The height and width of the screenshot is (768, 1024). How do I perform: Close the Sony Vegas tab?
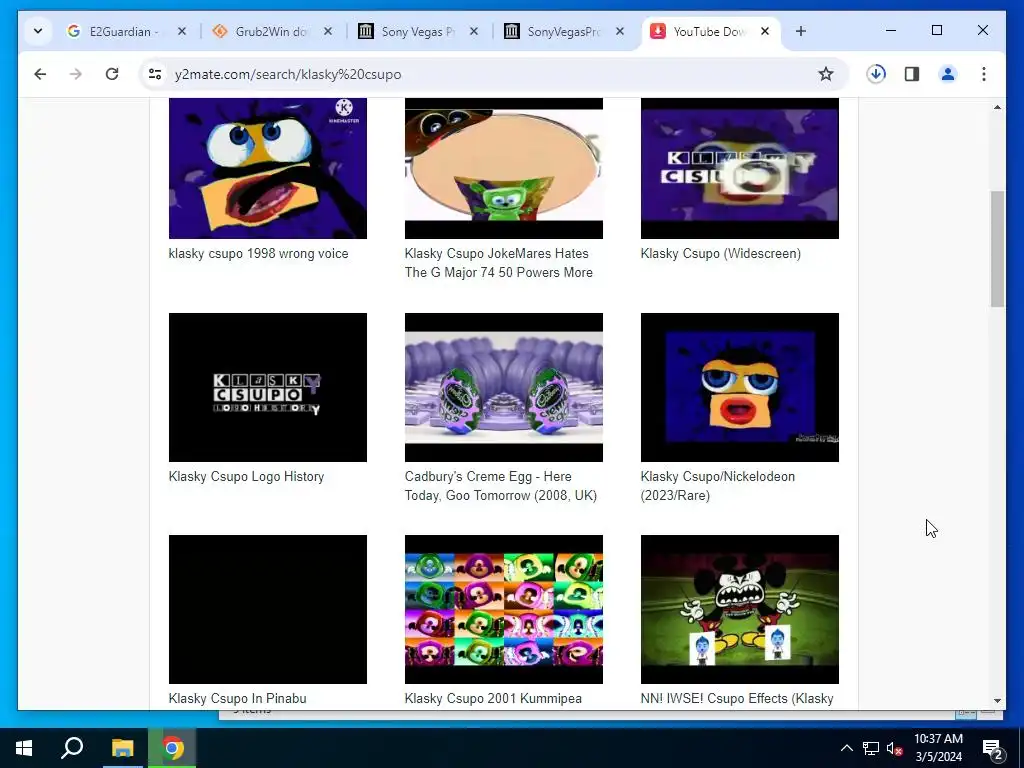click(474, 31)
